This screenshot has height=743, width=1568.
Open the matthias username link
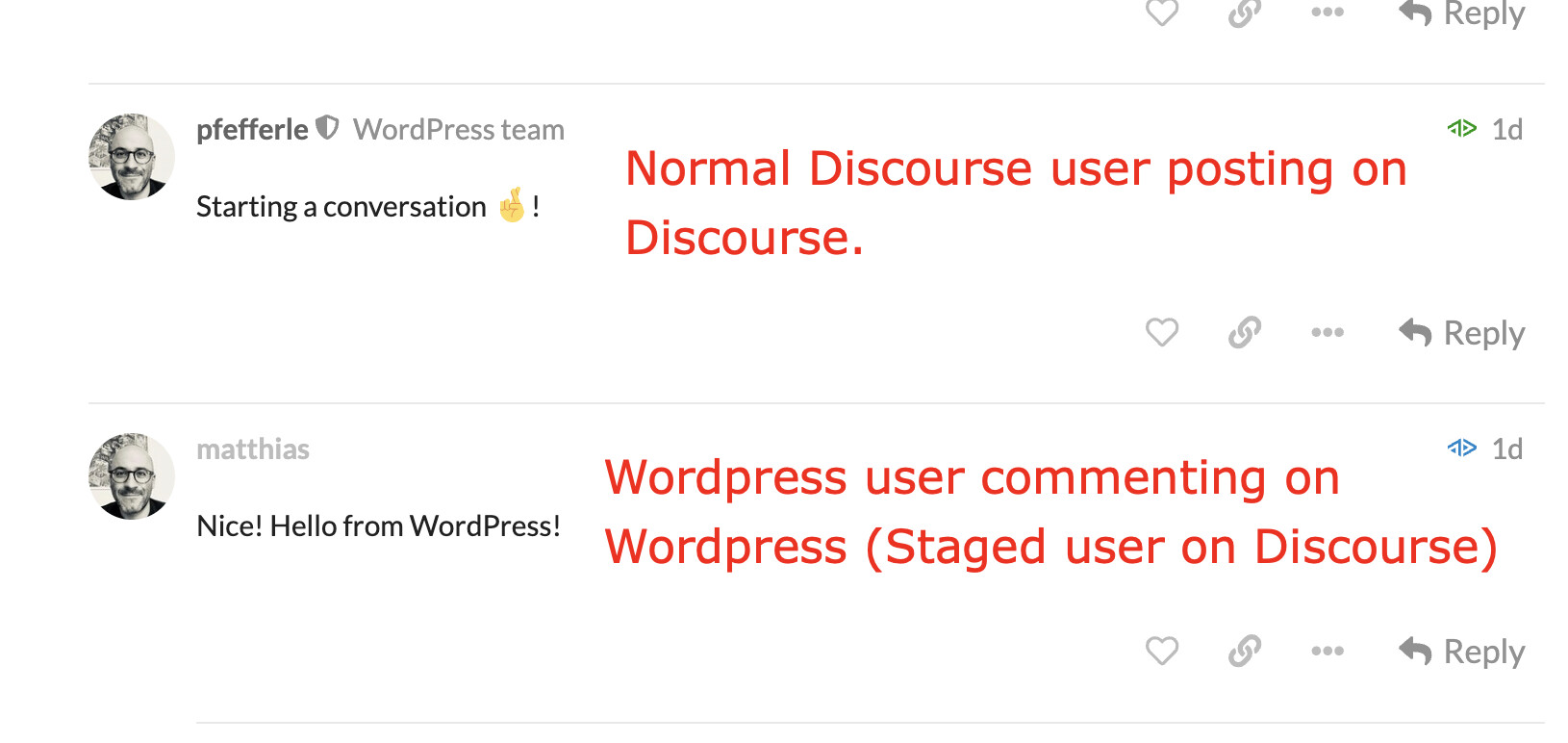point(253,449)
